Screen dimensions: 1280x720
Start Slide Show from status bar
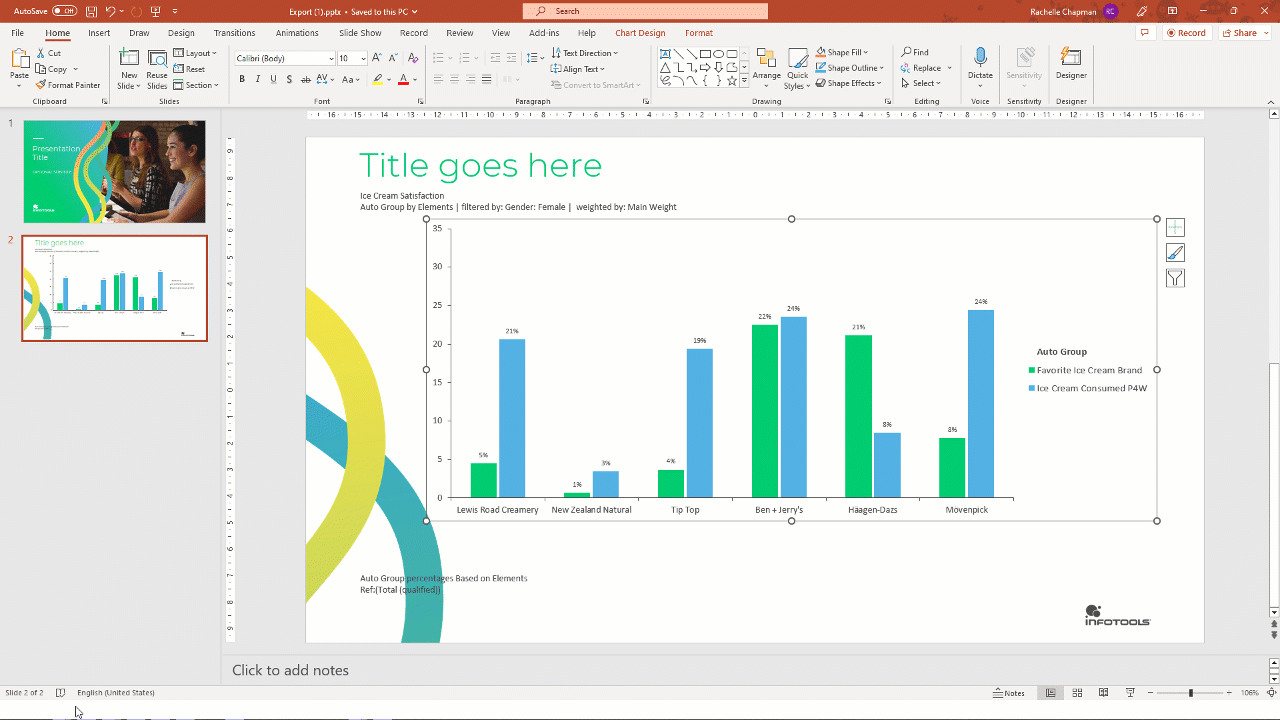coord(1130,693)
